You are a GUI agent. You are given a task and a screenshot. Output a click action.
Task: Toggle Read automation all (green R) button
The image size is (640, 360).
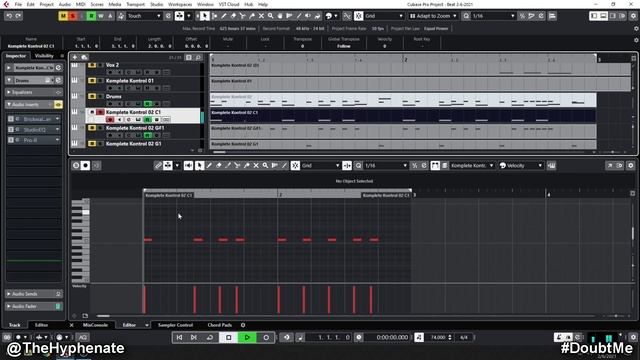91,16
